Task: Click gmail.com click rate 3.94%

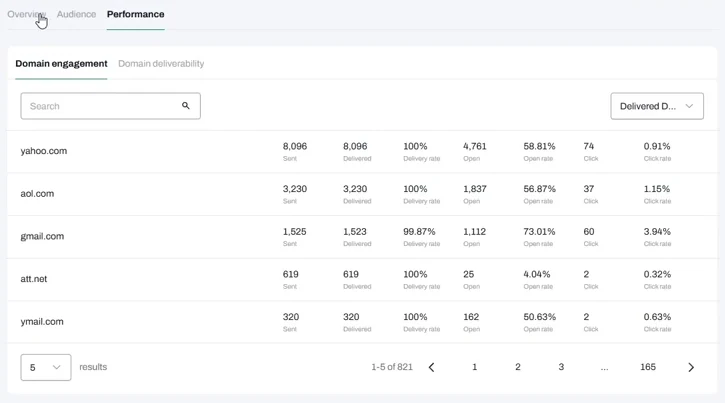Action: point(657,232)
